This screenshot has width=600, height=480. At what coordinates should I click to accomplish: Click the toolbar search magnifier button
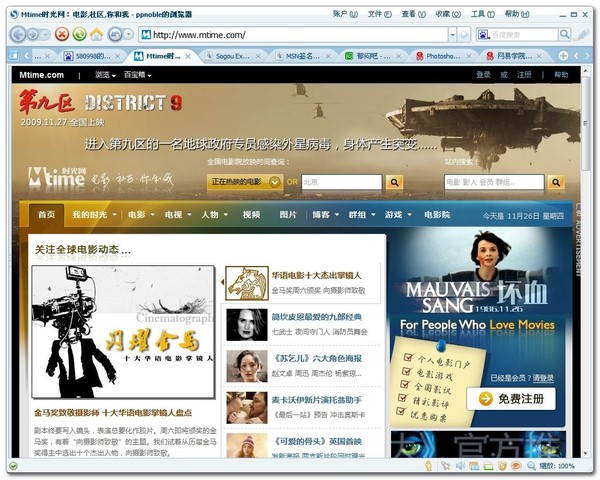[x=564, y=34]
